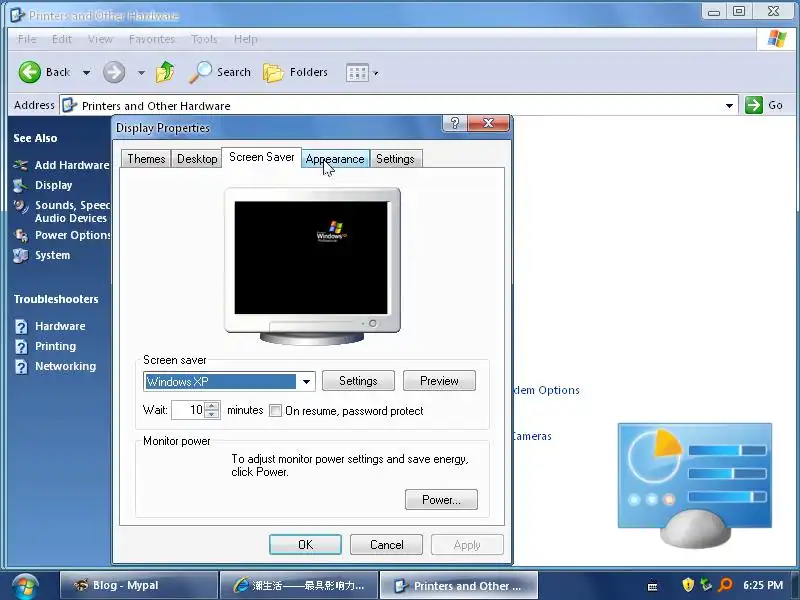The height and width of the screenshot is (600, 800).
Task: Open the Favorites menu
Action: click(152, 39)
